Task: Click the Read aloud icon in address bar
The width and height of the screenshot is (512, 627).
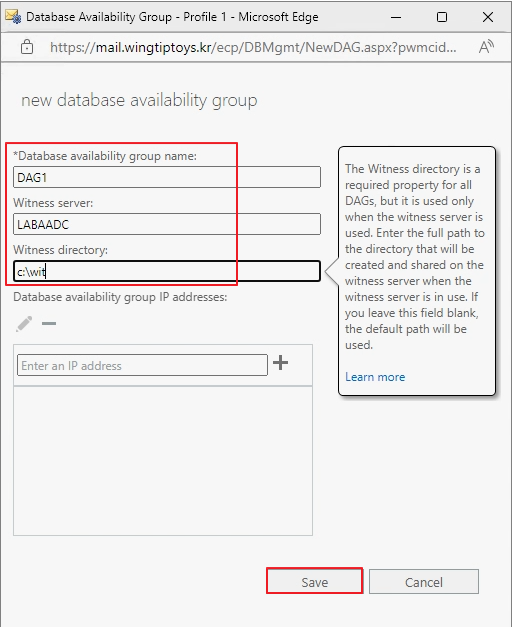Action: click(486, 47)
